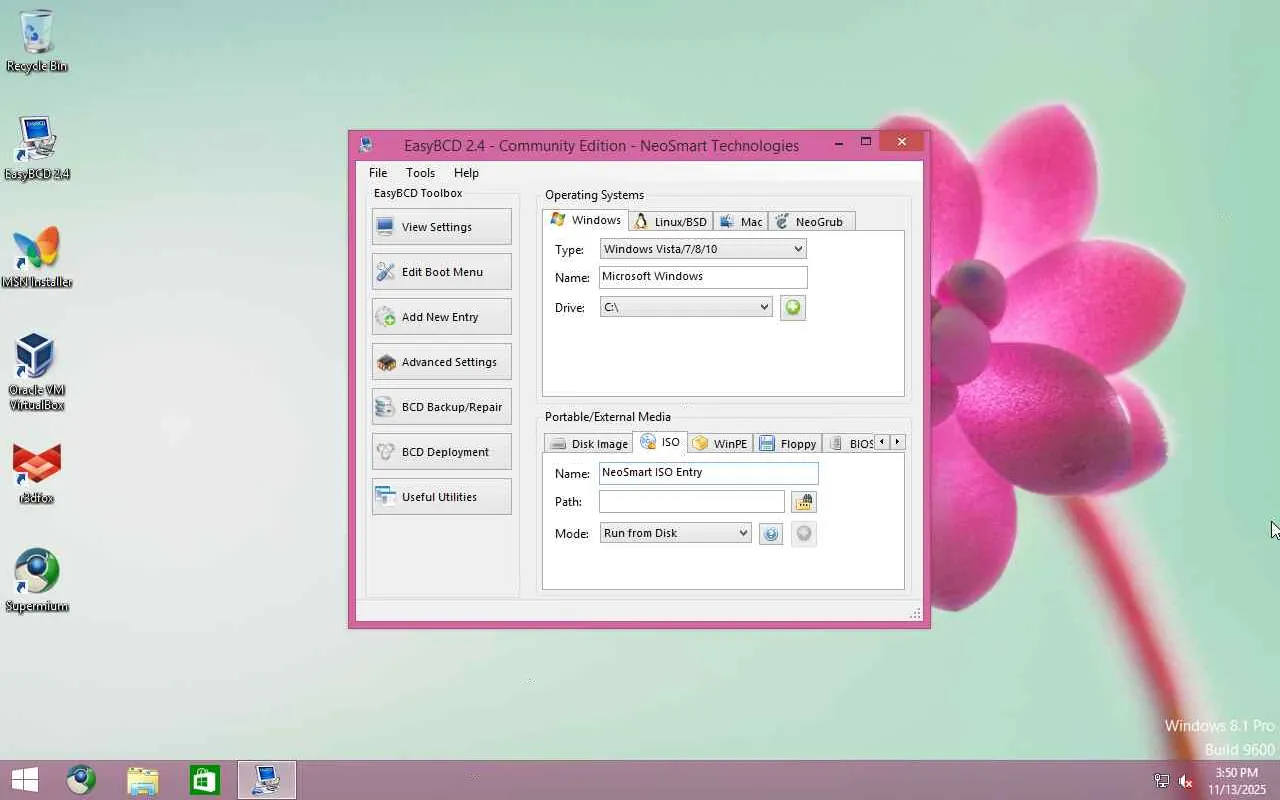Click the EasyBCD taskbar button
Image resolution: width=1280 pixels, height=800 pixels.
pos(267,780)
